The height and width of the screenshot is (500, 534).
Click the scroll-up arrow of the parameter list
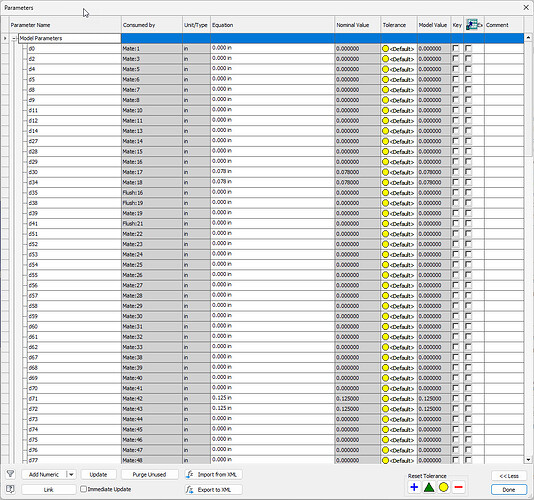528,37
